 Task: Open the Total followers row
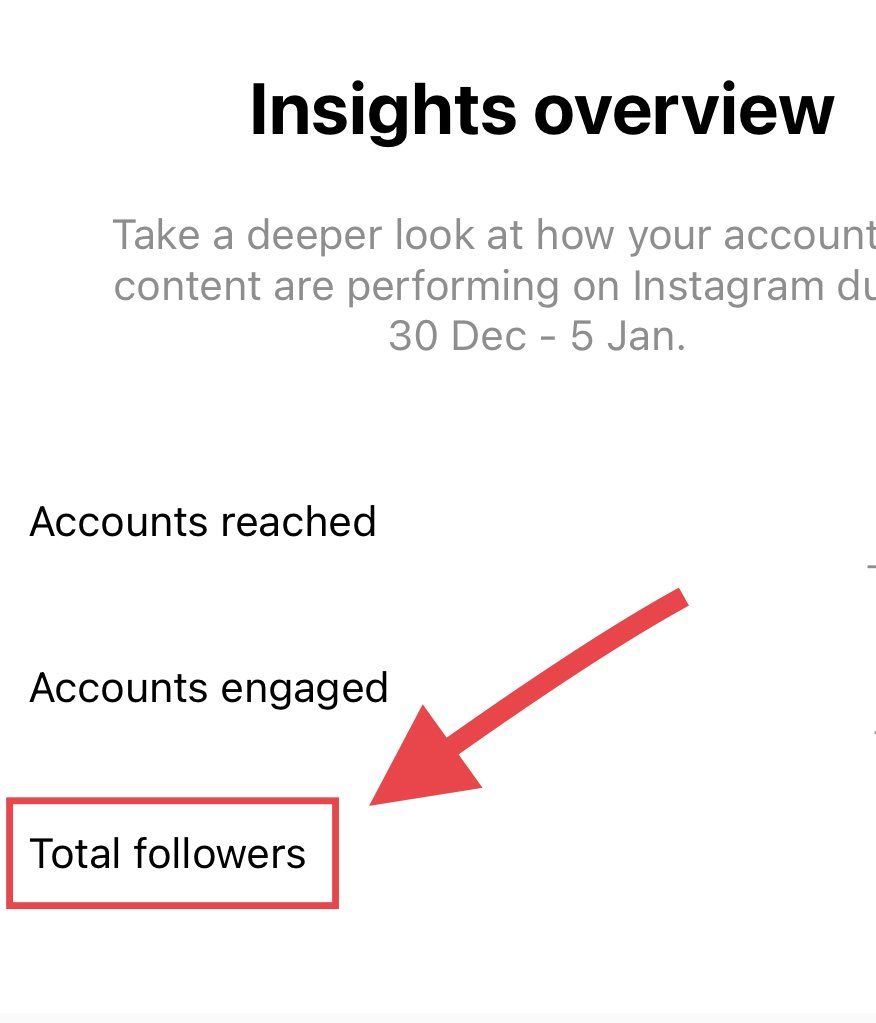[168, 854]
